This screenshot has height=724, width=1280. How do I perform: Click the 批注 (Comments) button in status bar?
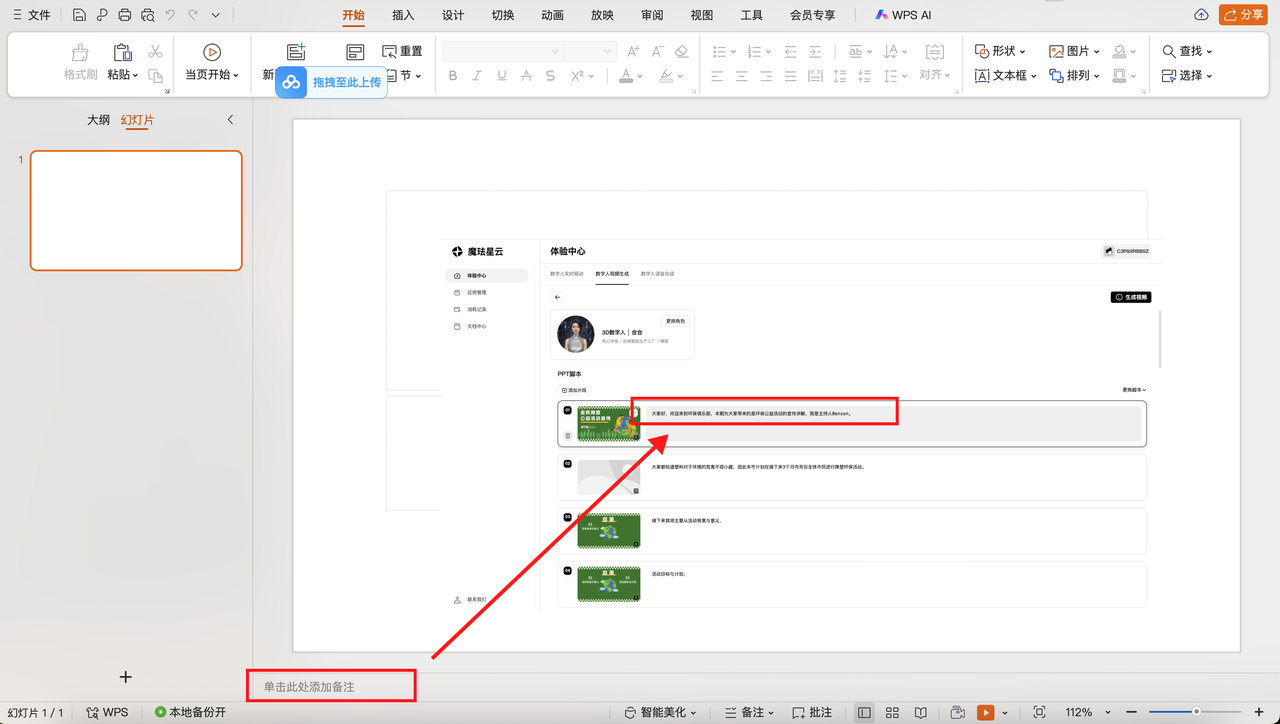(x=812, y=712)
